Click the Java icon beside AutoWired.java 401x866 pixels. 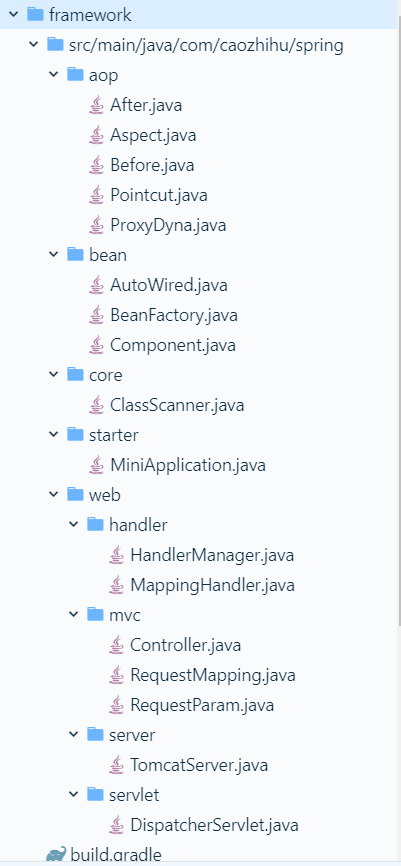97,285
